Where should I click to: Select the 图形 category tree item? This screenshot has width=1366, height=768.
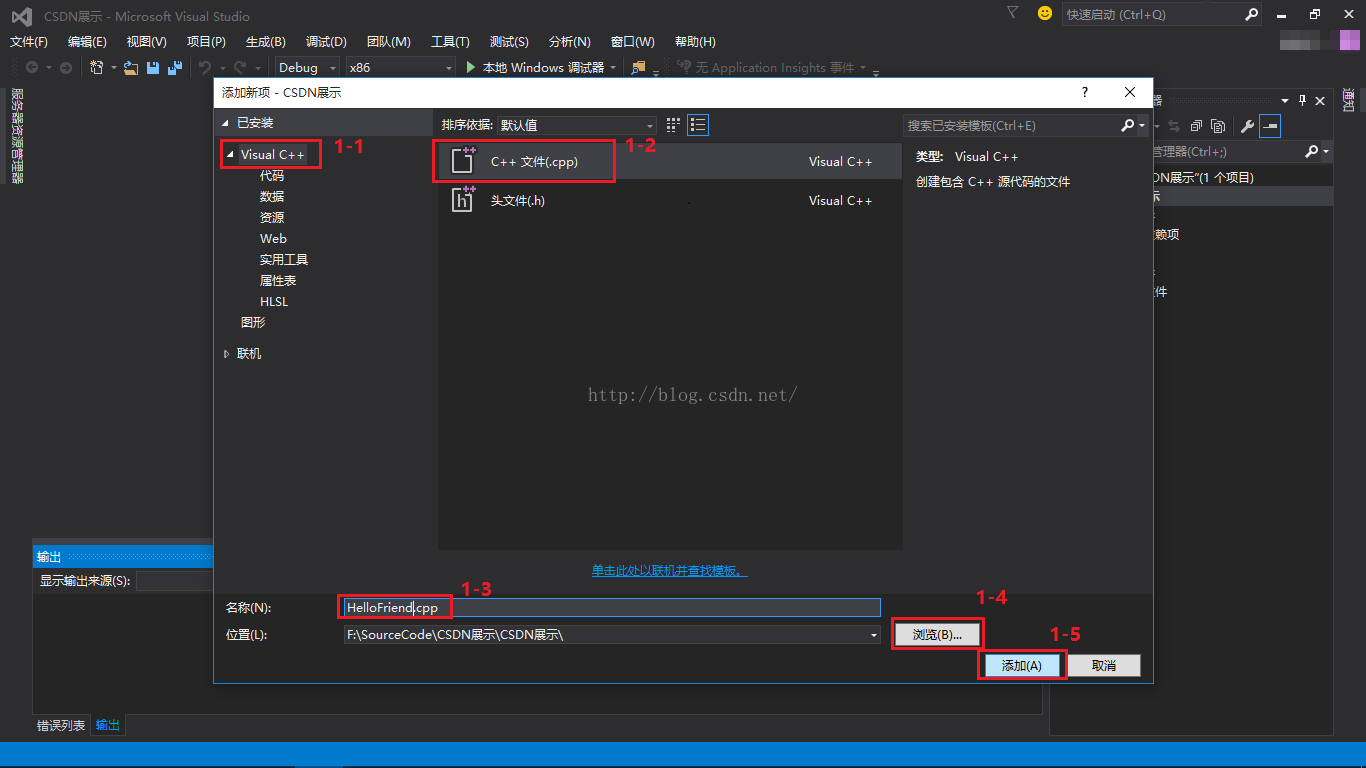[253, 322]
